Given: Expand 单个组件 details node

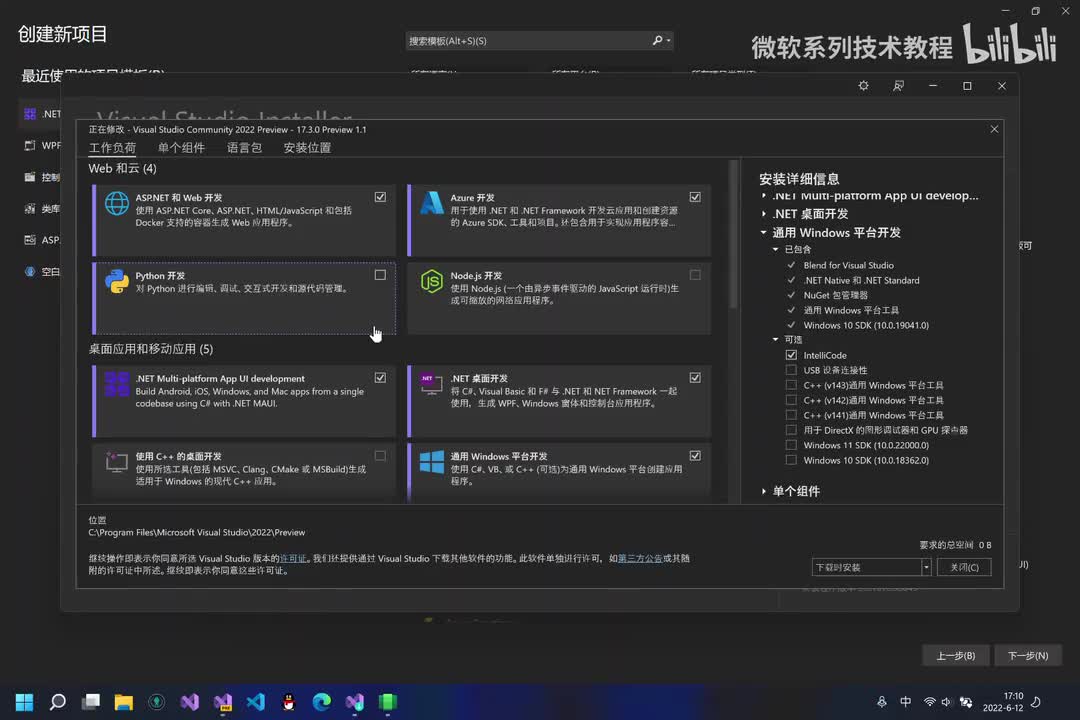Looking at the screenshot, I should click(x=764, y=491).
